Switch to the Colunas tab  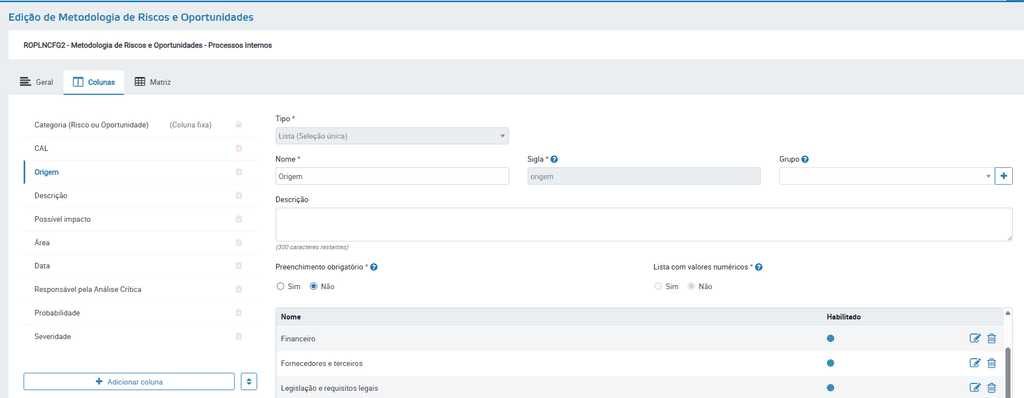click(94, 82)
